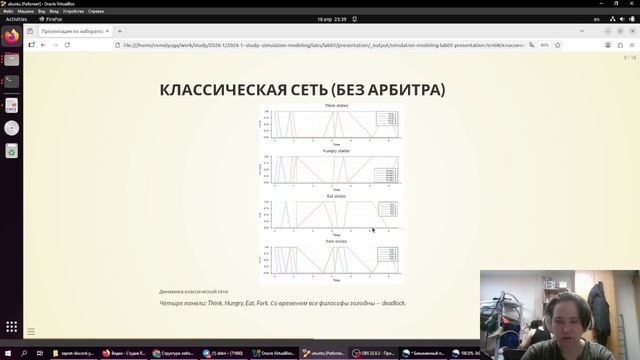Viewport: 640px width, 360px height.
Task: Open the Firefox application menu
Action: click(632, 45)
